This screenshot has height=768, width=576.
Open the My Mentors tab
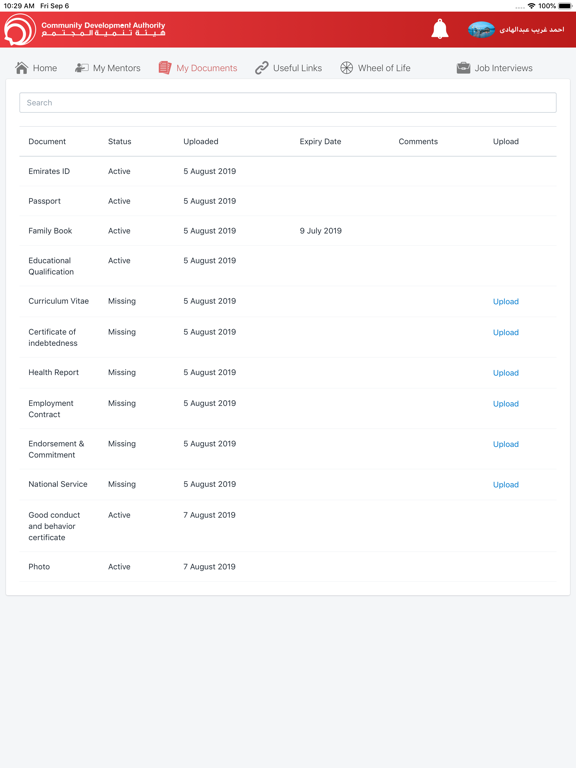click(x=107, y=68)
